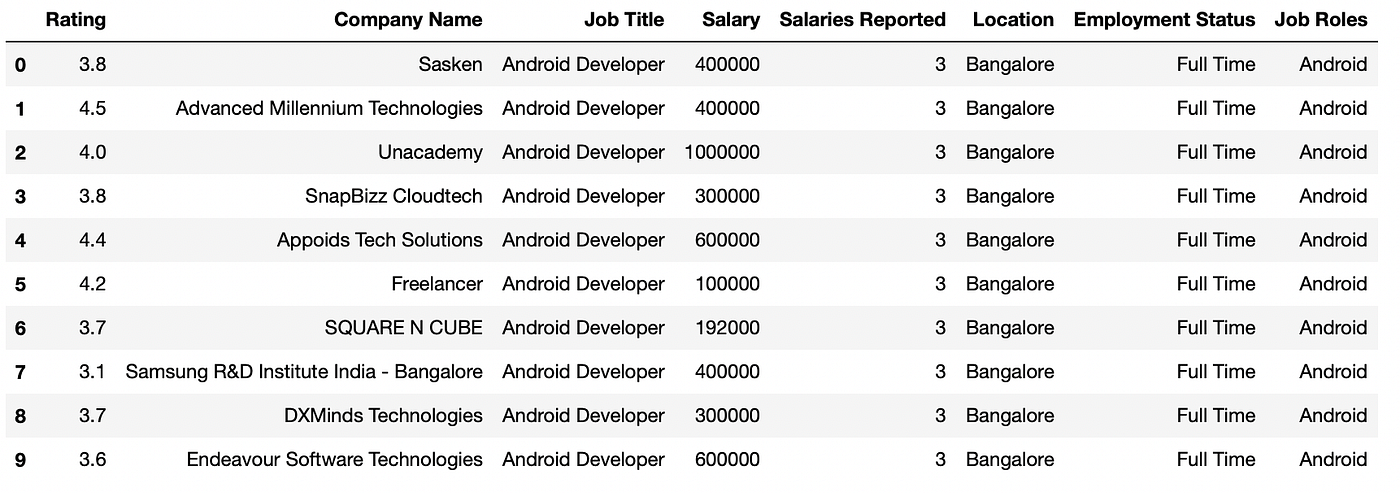Select the Appoids Tech Solutions cell
Image resolution: width=1400 pixels, height=493 pixels.
click(x=380, y=241)
